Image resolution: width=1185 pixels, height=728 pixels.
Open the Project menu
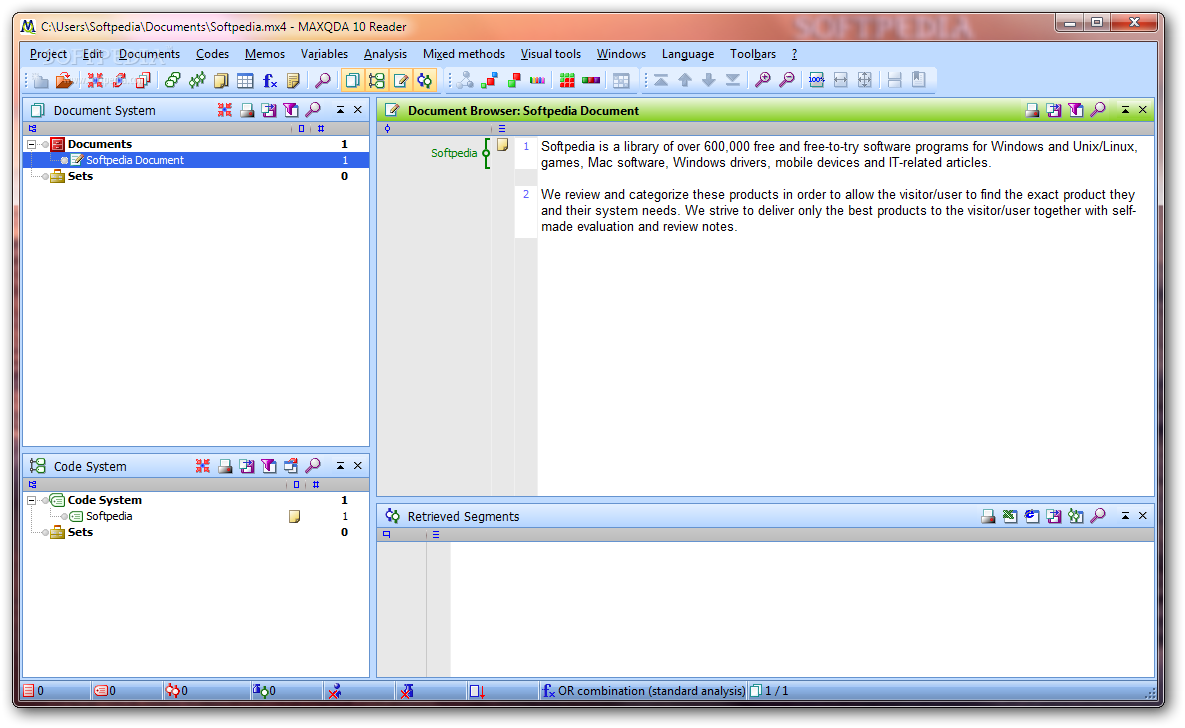48,54
